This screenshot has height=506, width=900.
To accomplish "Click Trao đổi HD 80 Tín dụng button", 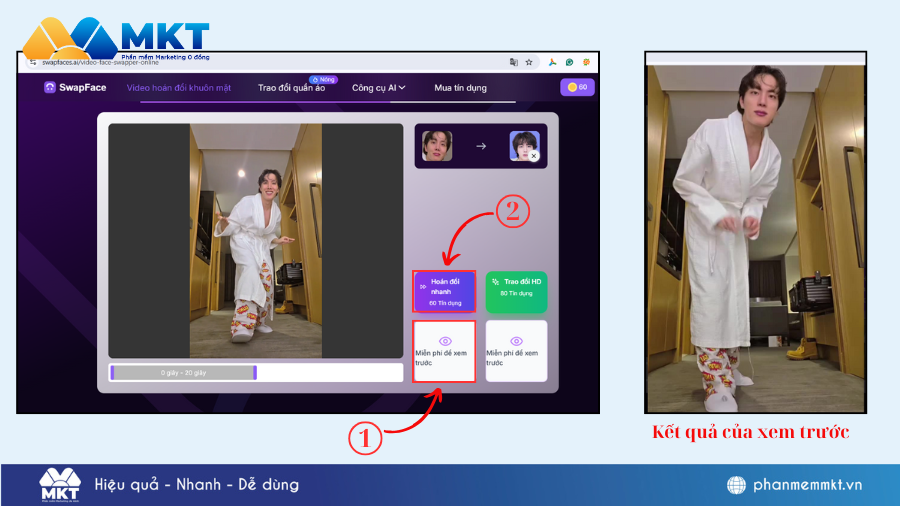I will click(517, 292).
